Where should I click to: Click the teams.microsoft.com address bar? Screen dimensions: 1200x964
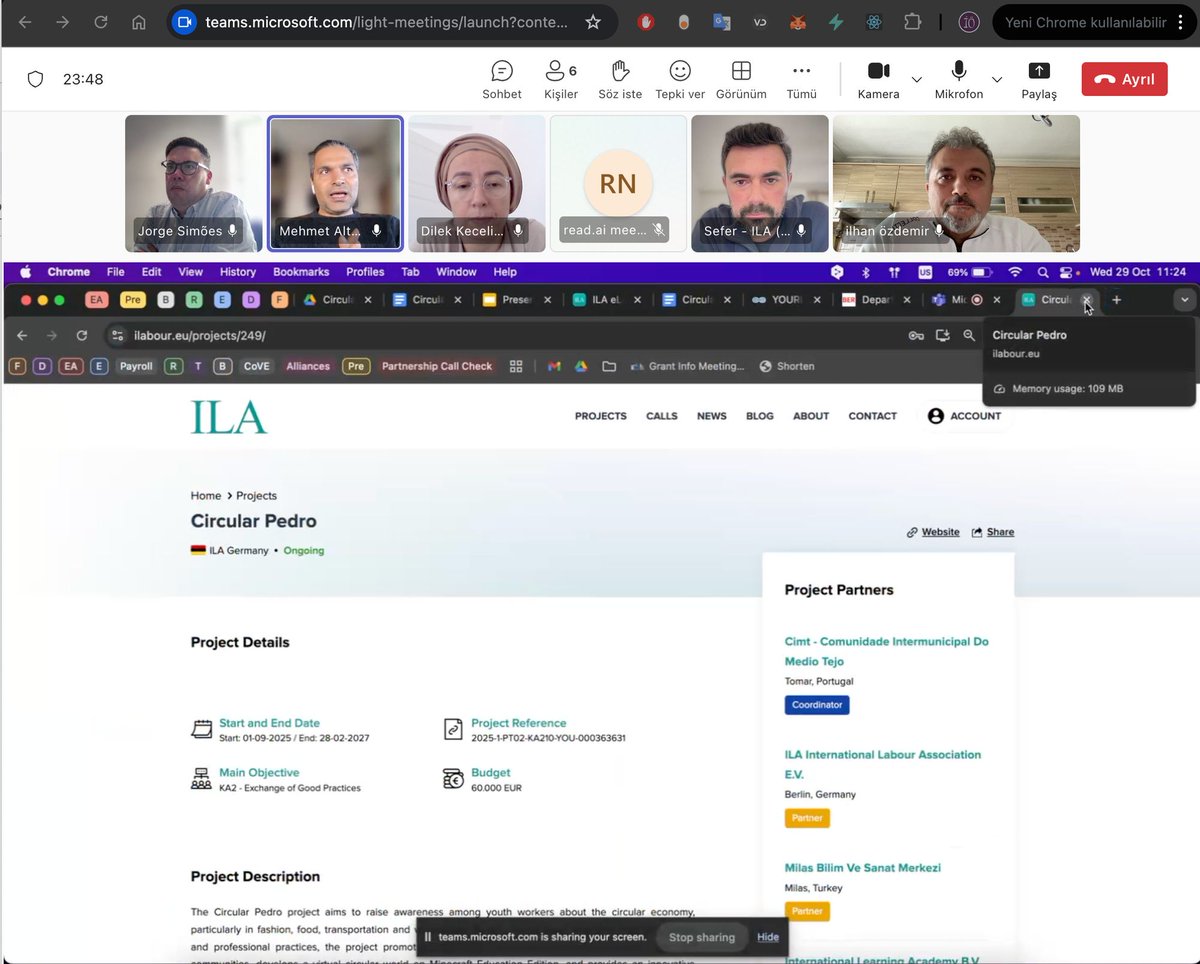click(x=387, y=22)
